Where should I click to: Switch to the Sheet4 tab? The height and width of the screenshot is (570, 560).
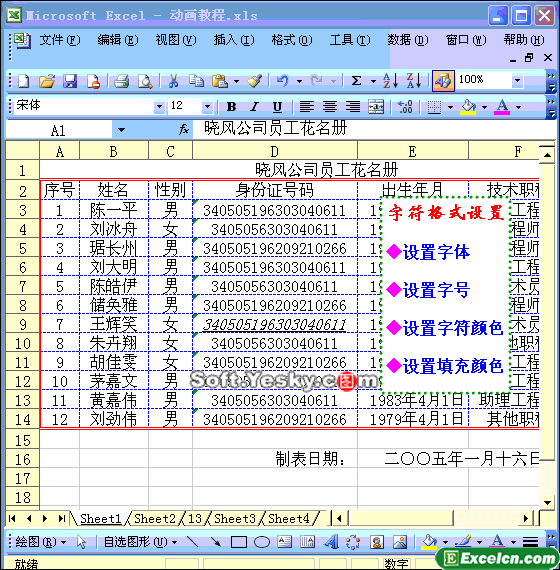click(289, 519)
